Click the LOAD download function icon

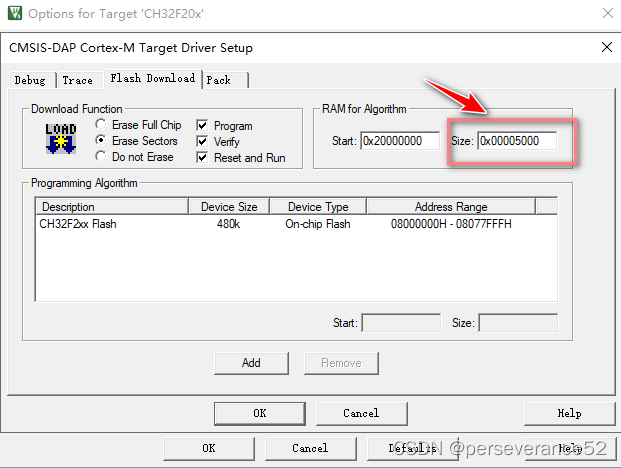tap(61, 139)
